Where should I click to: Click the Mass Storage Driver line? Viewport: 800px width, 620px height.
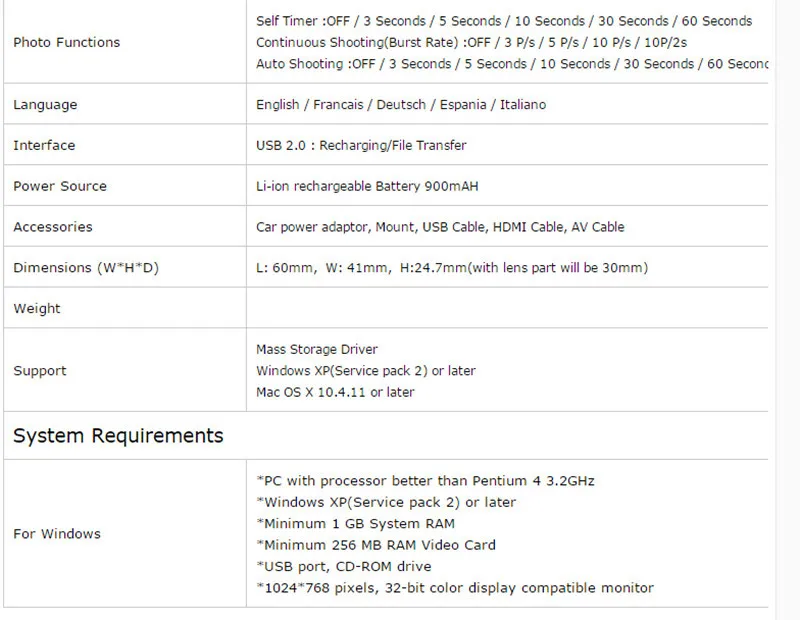click(x=317, y=350)
